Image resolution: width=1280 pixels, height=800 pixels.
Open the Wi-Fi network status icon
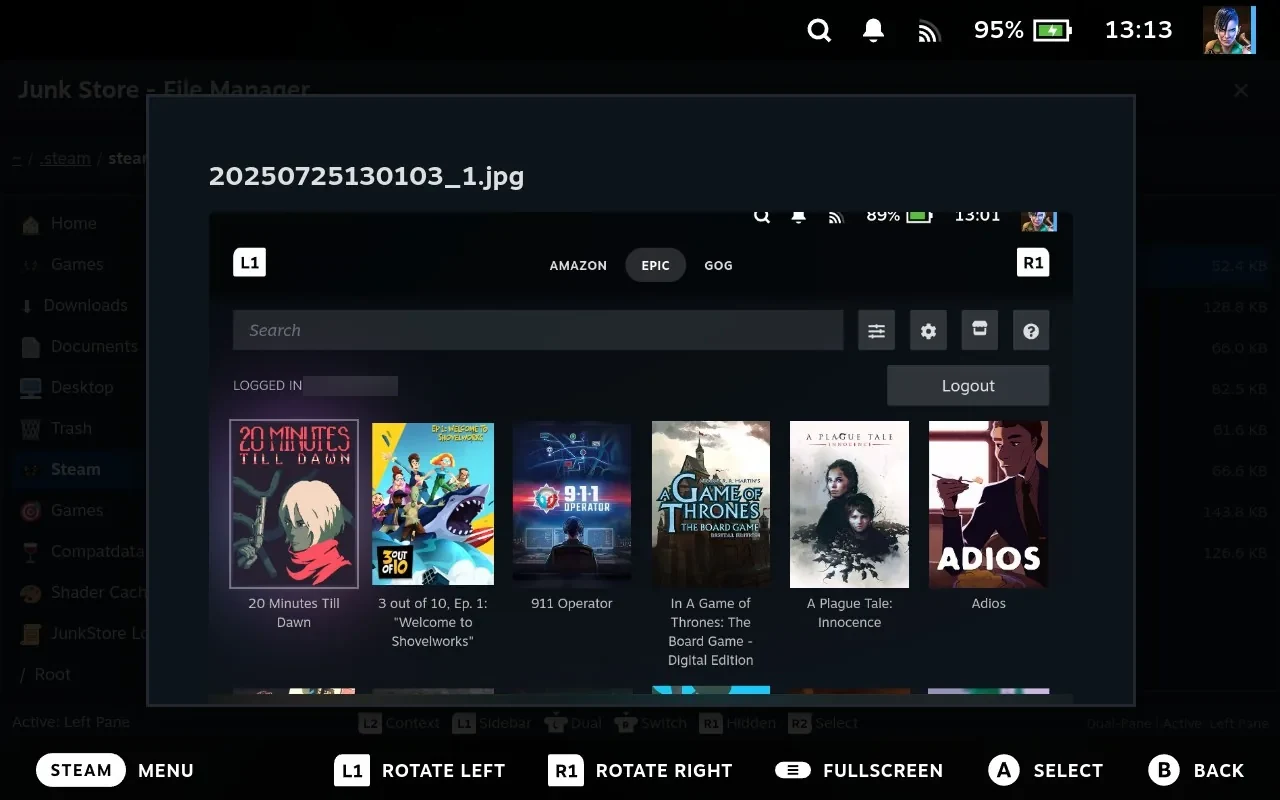coord(929,32)
